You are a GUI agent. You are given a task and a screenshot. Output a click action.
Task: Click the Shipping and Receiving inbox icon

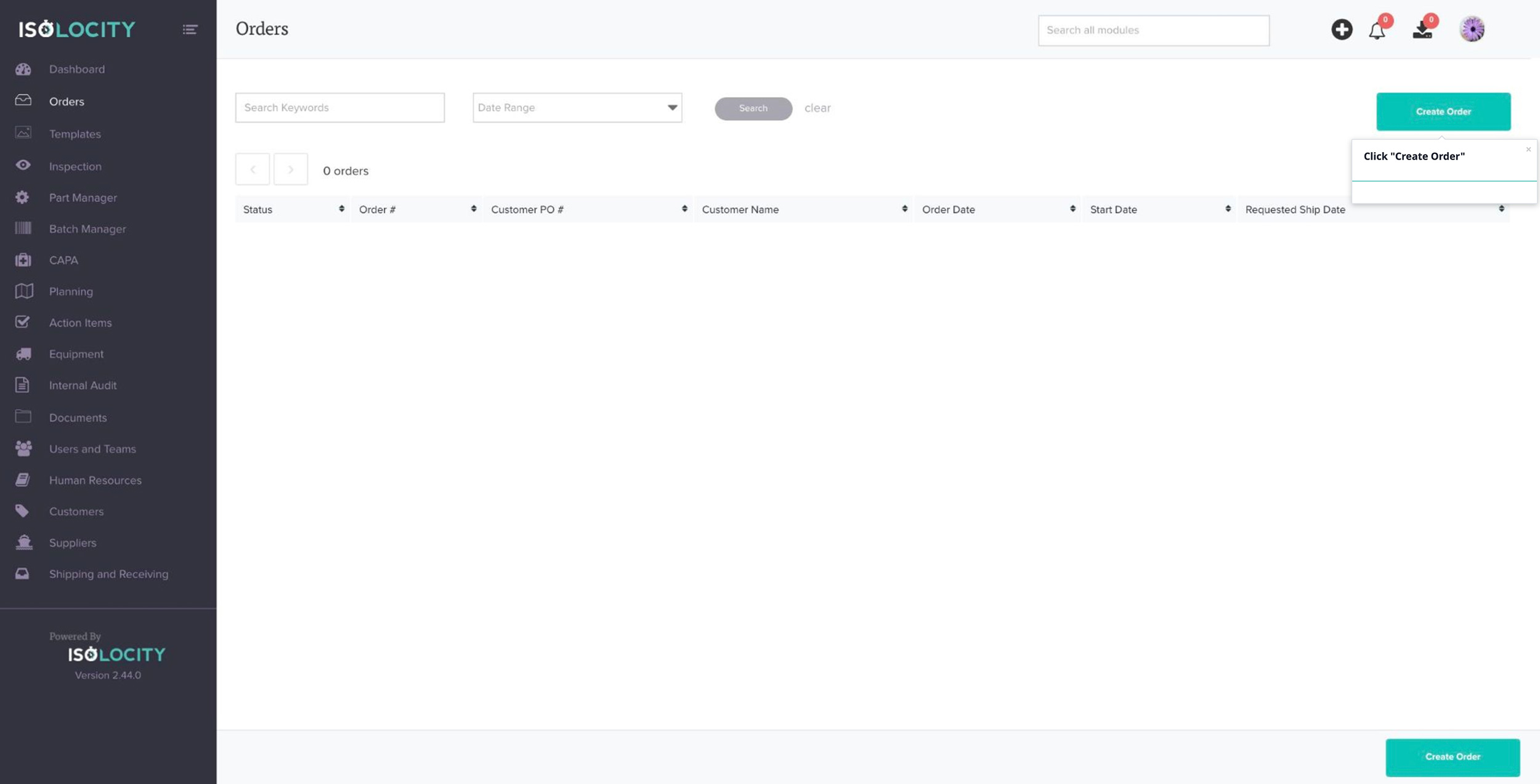pyautogui.click(x=22, y=573)
